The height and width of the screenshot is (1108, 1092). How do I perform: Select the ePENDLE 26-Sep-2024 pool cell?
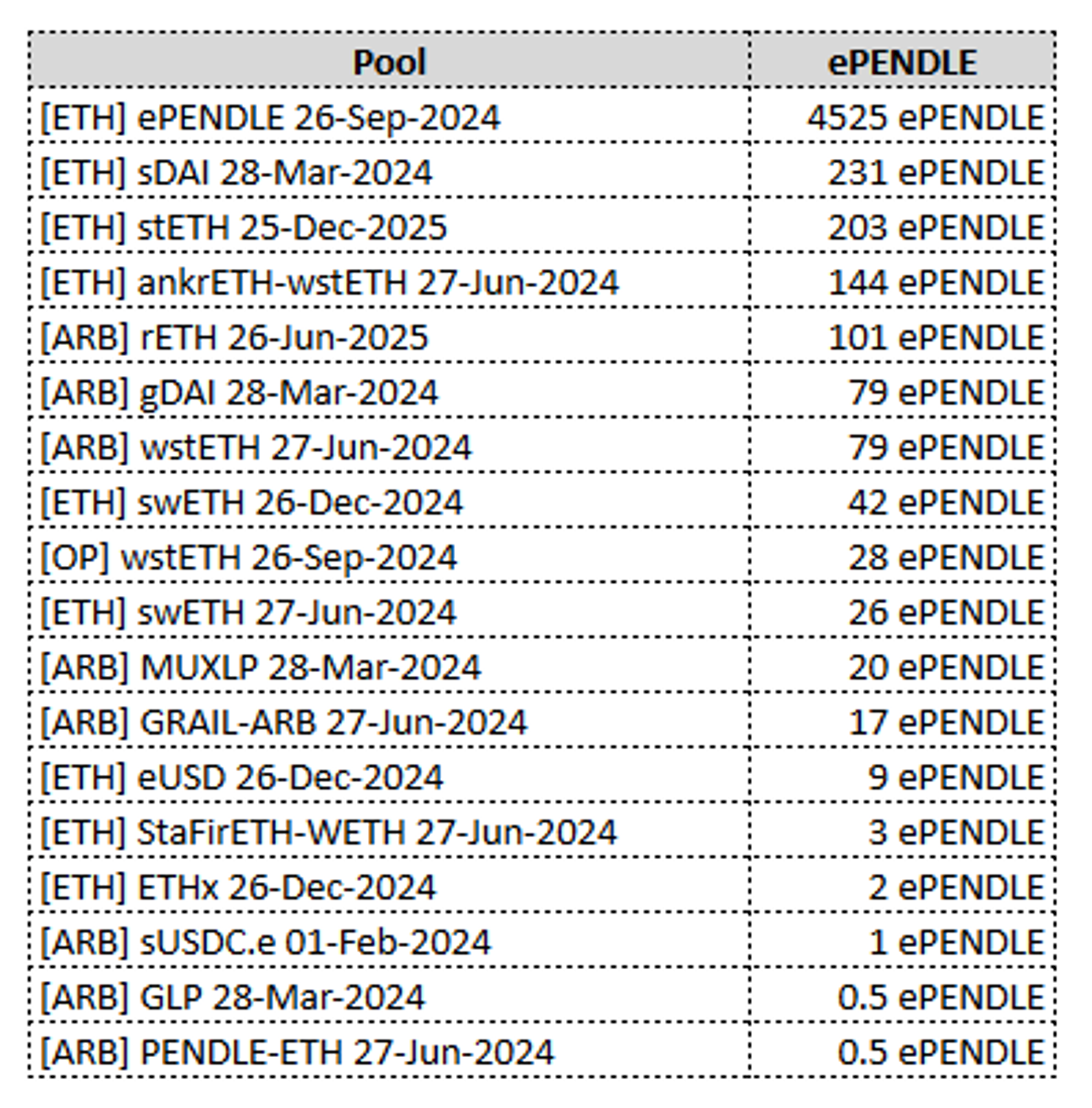(x=270, y=117)
